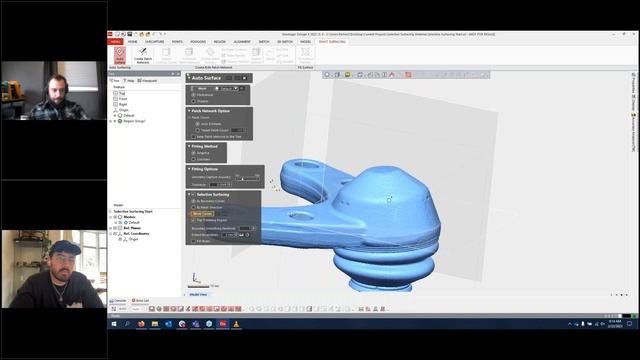Close the Tree panel
Viewport: 640px width, 360px height.
(x=178, y=74)
